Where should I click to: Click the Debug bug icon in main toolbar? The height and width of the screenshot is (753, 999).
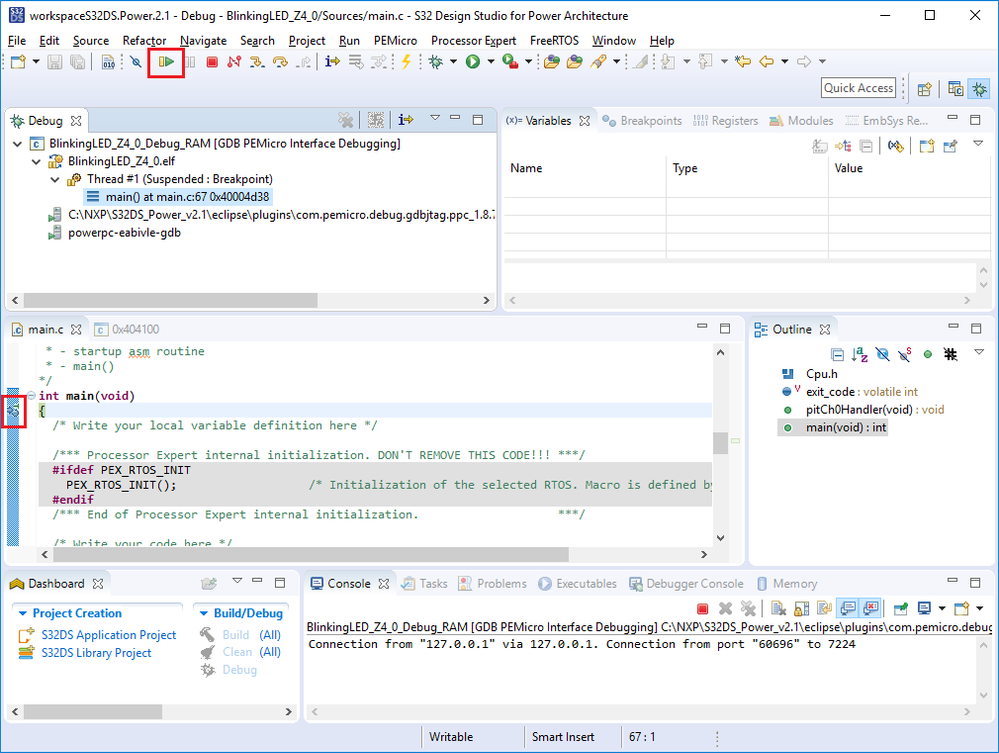436,62
